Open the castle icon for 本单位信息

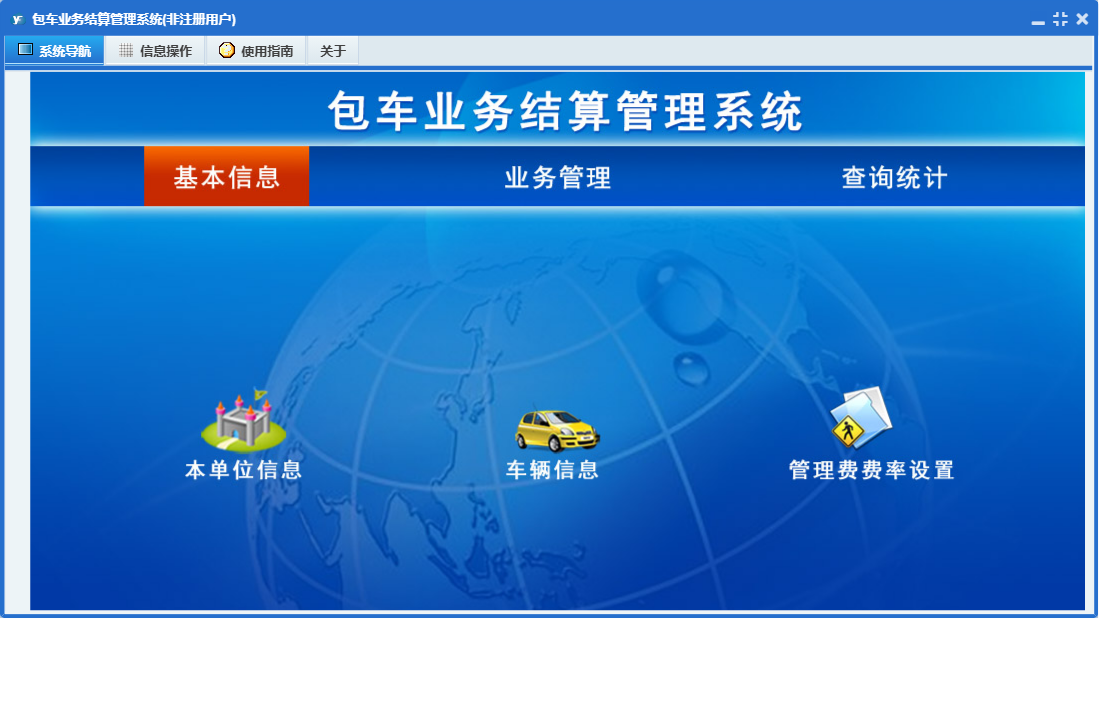[243, 420]
